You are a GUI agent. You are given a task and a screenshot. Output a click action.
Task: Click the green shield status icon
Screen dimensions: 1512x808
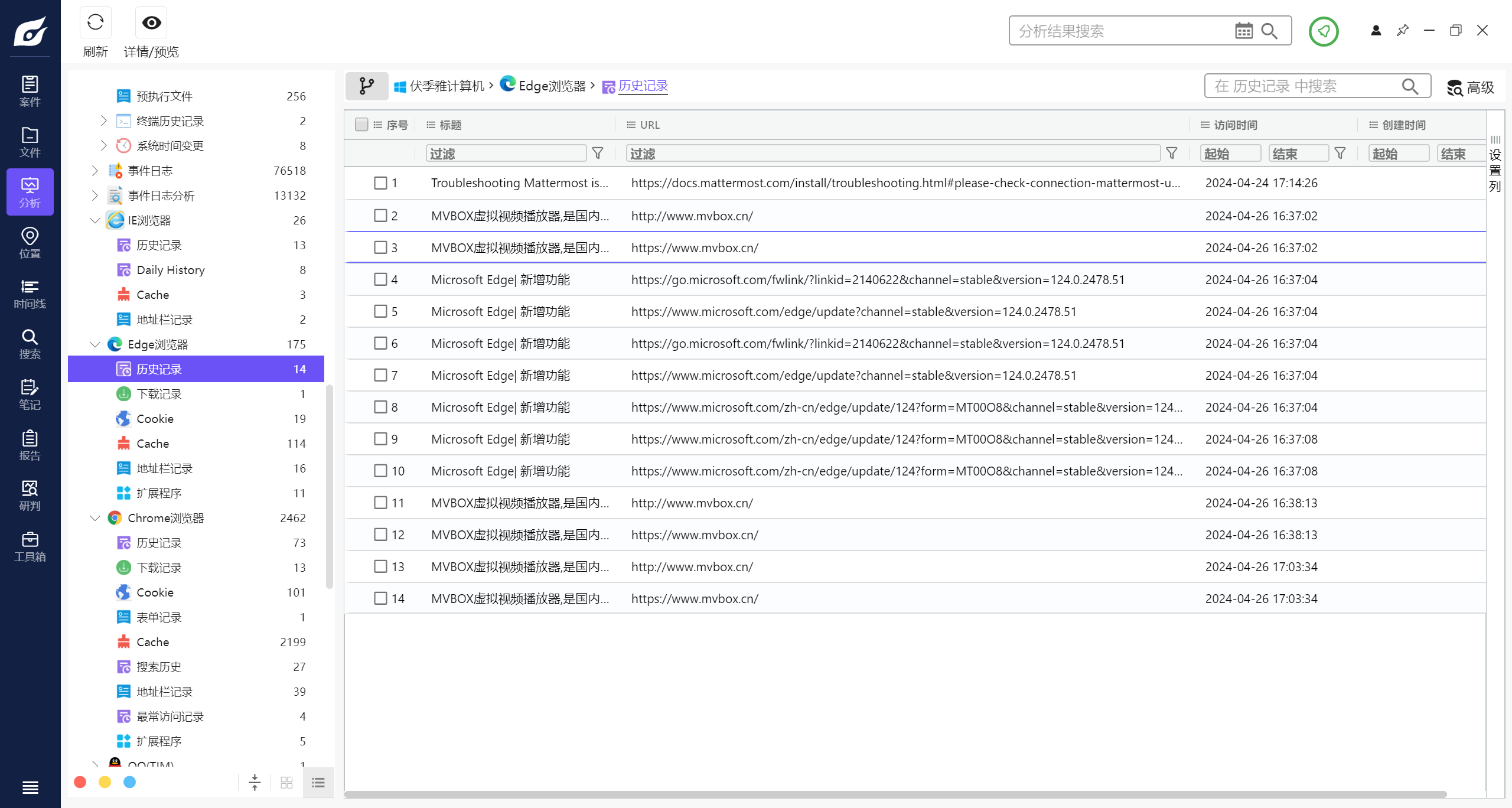1323,31
